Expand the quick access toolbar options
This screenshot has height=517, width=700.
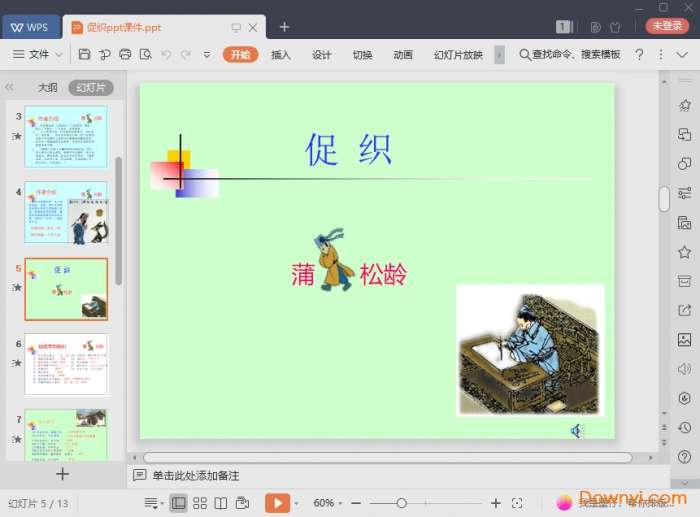pyautogui.click(x=207, y=55)
